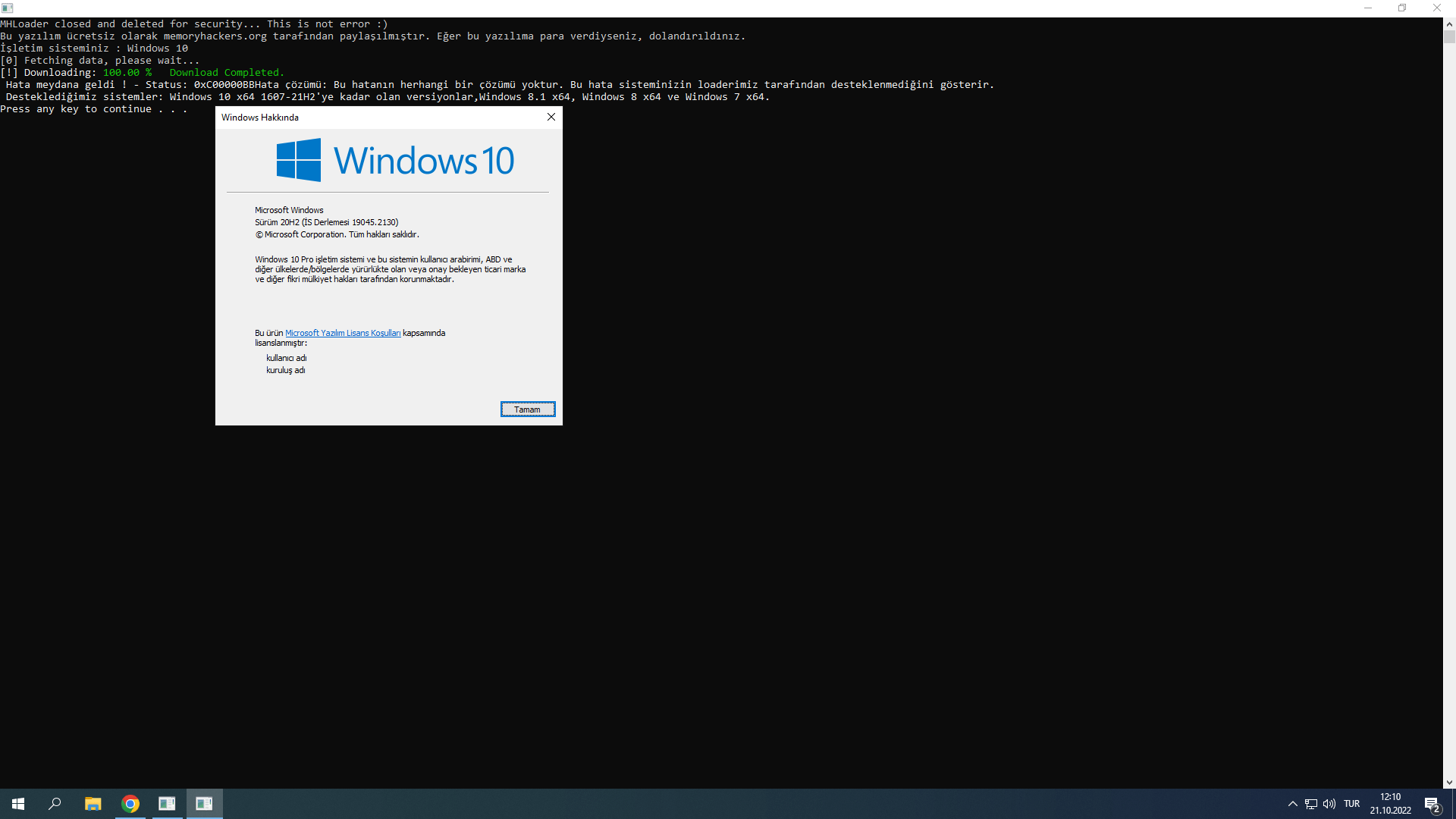The image size is (1456, 819).
Task: Minimize the console window
Action: [x=1368, y=8]
